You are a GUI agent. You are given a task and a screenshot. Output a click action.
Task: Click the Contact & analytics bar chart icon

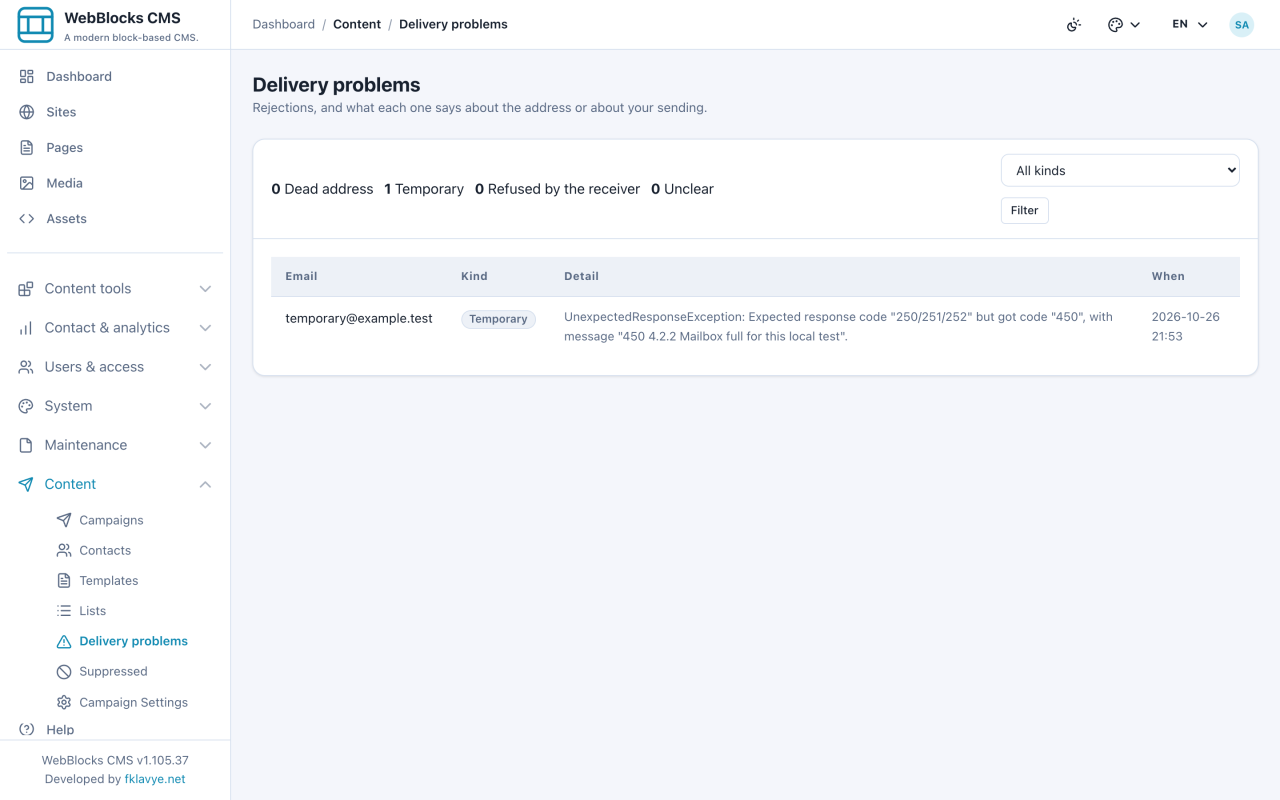[26, 327]
